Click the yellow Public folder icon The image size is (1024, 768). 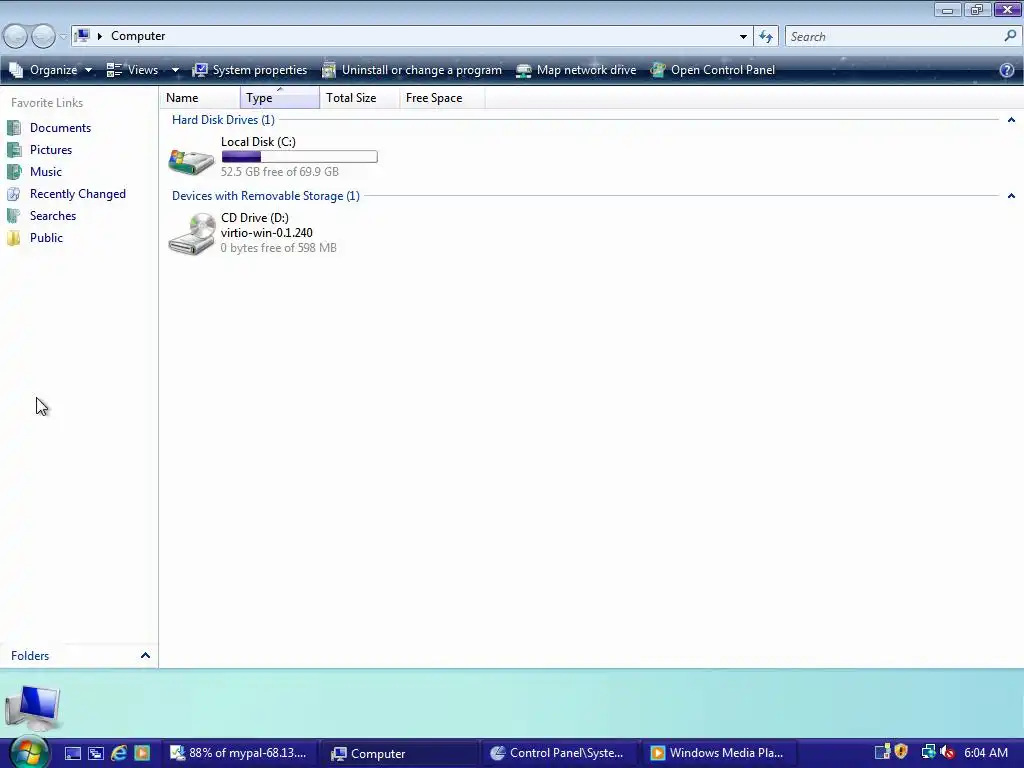tap(14, 238)
